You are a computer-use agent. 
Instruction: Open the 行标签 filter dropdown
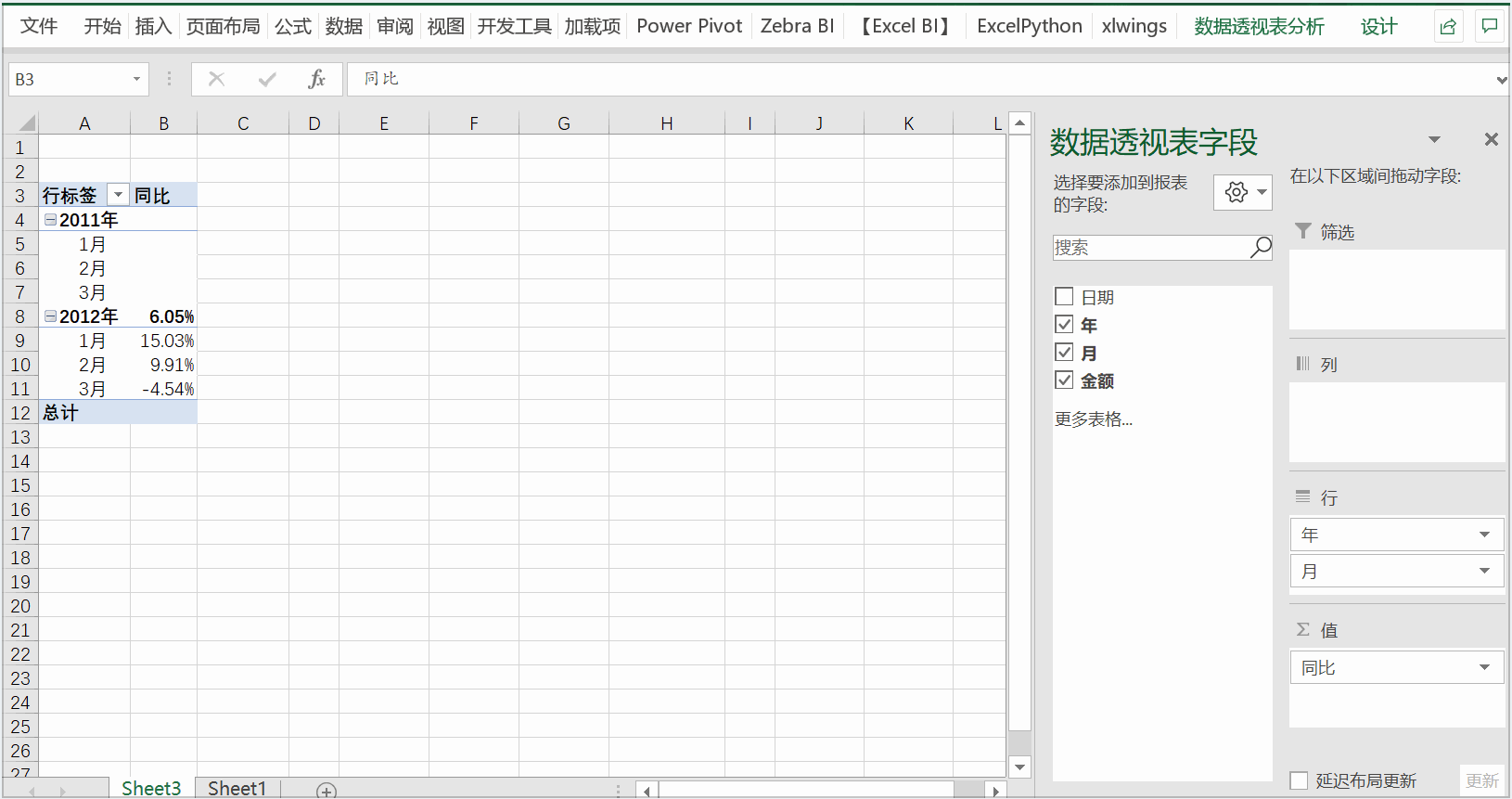tap(118, 195)
